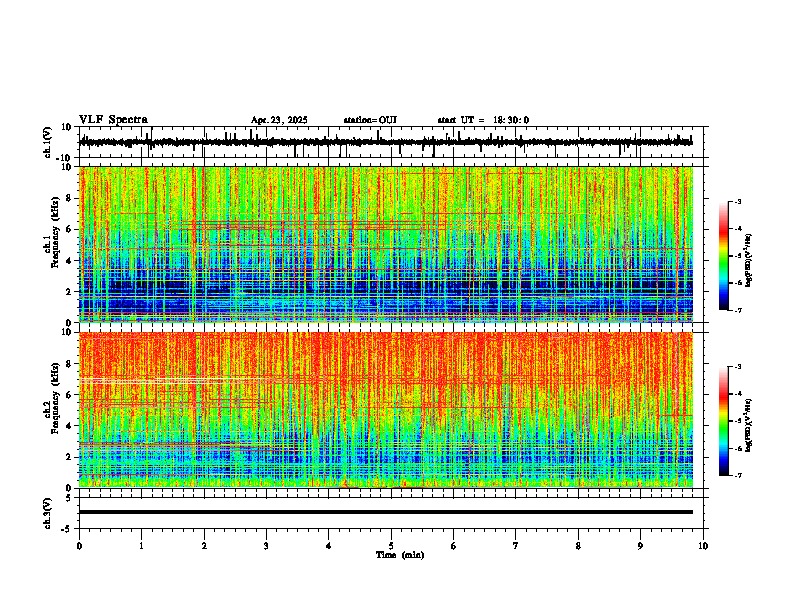
Task: Click the "-3" label on ch.1 color bar
Action: (x=737, y=201)
